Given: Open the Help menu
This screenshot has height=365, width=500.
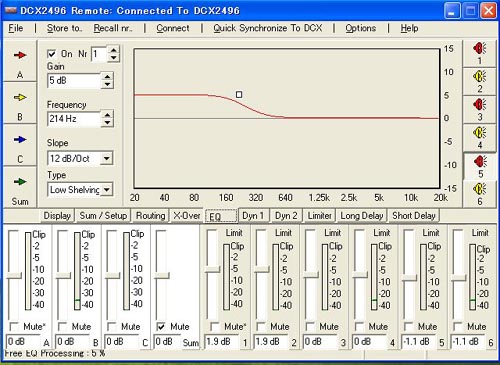Looking at the screenshot, I should pos(409,28).
